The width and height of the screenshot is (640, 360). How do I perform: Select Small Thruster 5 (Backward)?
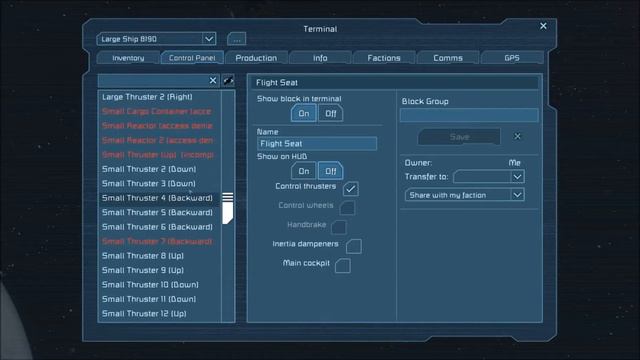pyautogui.click(x=160, y=213)
